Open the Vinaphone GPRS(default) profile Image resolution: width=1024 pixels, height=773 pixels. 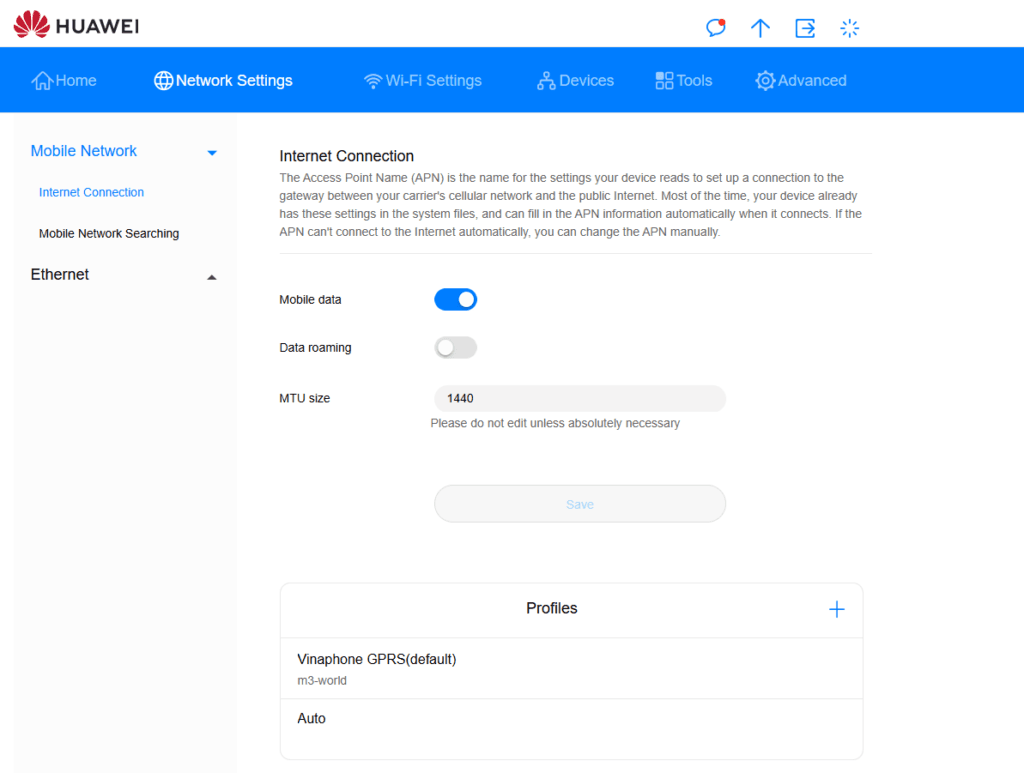pos(571,668)
